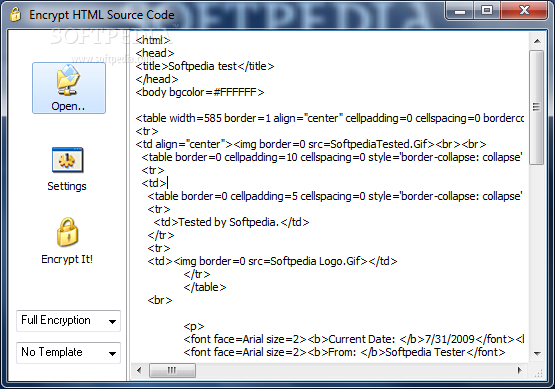The image size is (555, 389).
Task: Minimize the Encrypt HTML Source Code window
Action: (460, 12)
